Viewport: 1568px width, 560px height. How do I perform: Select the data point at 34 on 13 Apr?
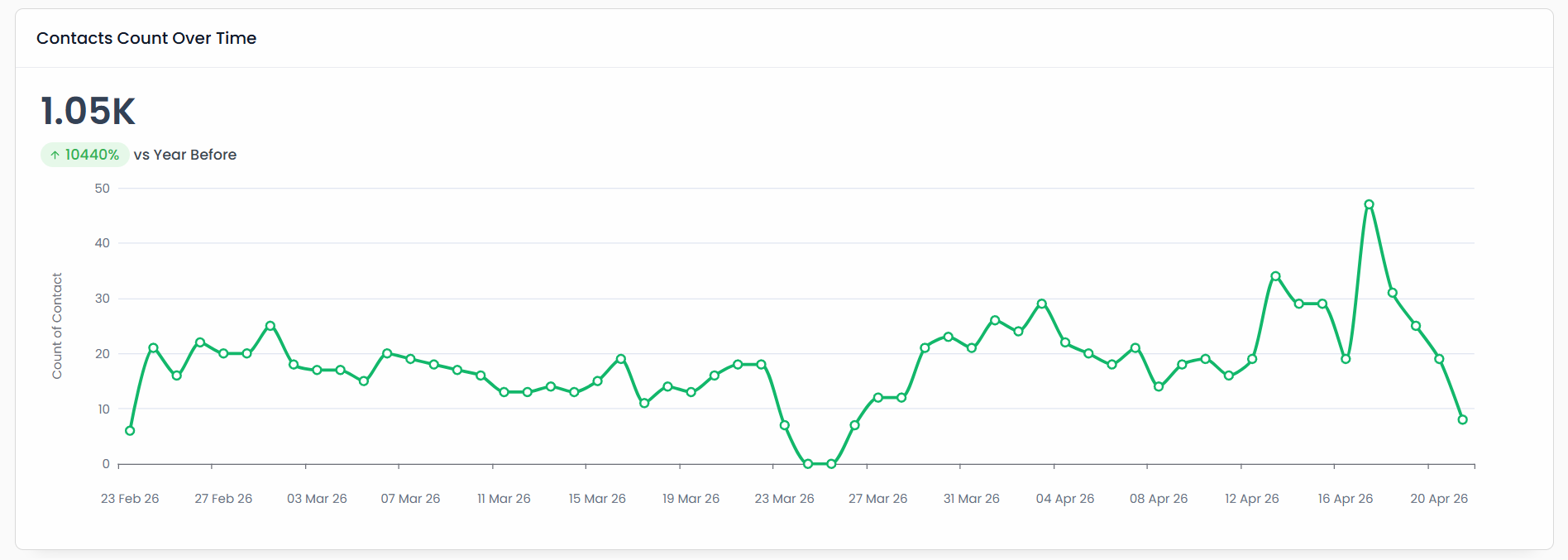(x=1275, y=276)
